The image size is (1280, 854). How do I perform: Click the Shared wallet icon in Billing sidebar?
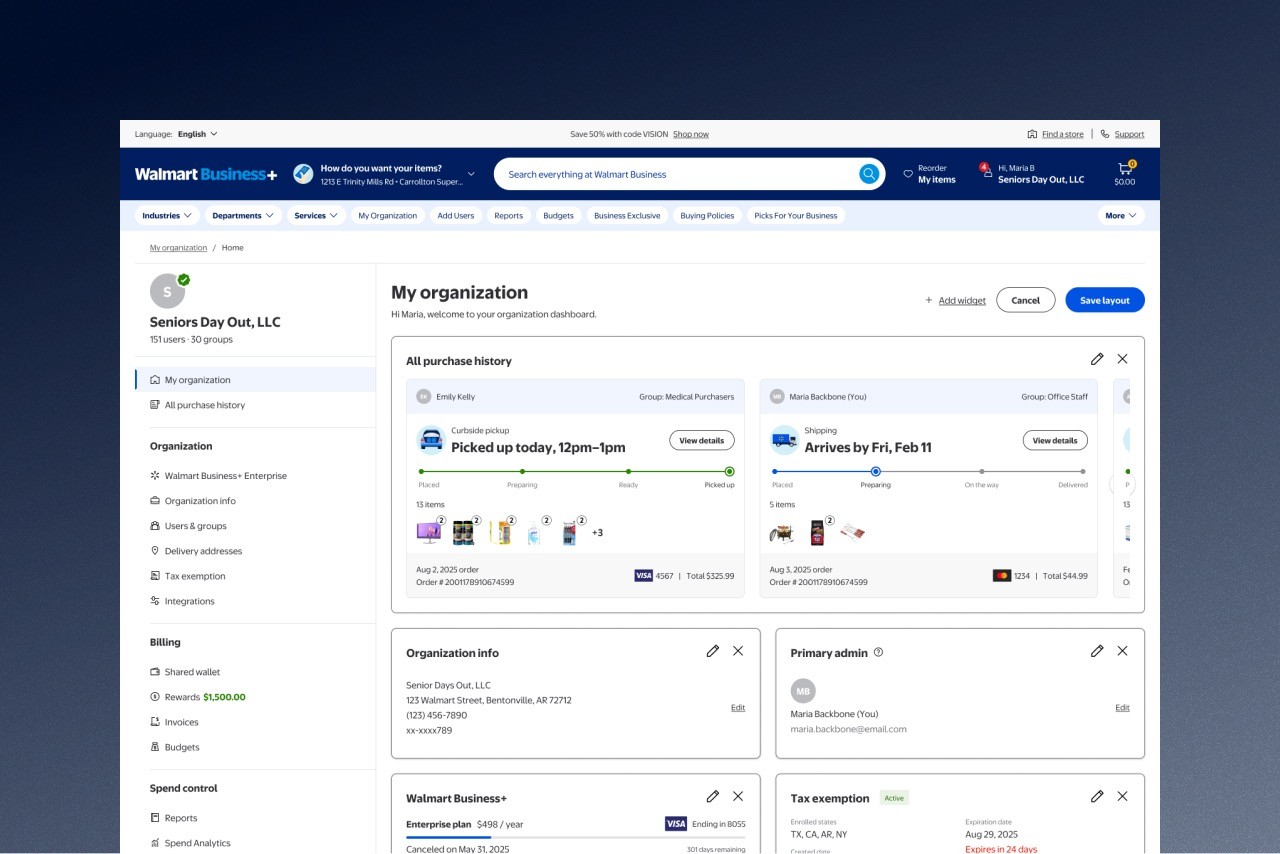tap(153, 671)
